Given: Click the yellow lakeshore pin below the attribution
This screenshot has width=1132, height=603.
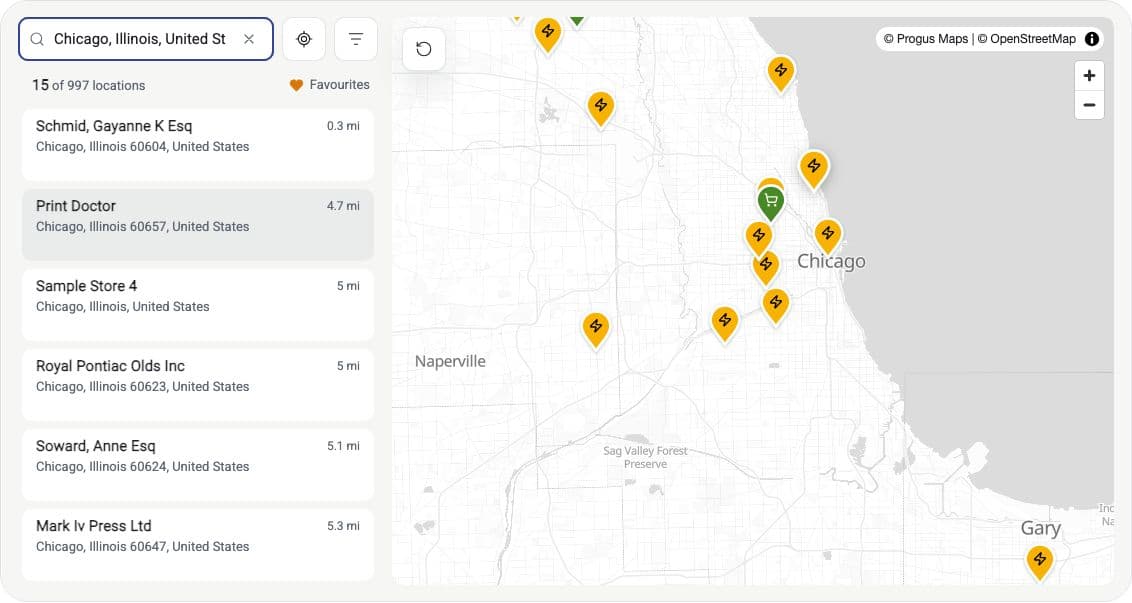Looking at the screenshot, I should (780, 73).
